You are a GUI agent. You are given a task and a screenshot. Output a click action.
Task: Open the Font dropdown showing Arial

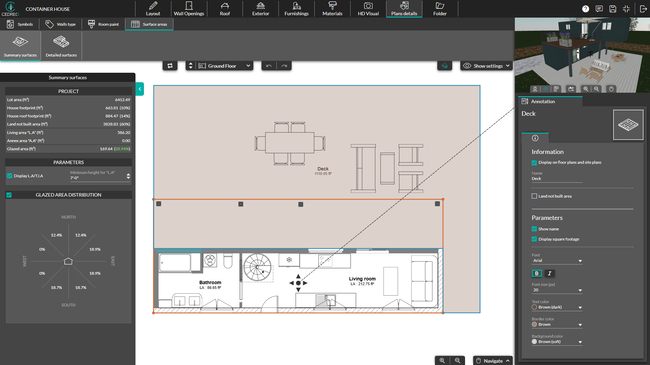[557, 260]
